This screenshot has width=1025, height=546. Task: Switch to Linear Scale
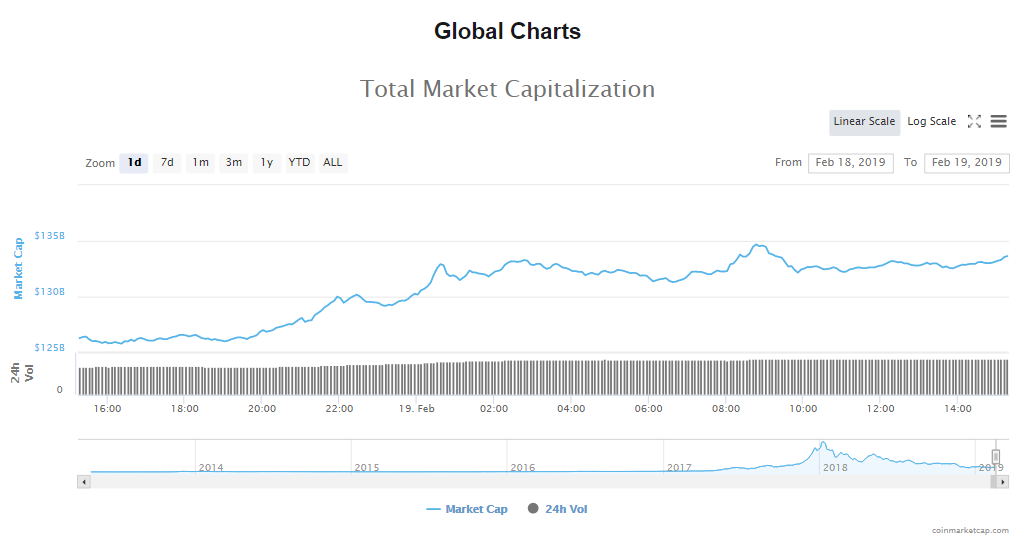click(864, 122)
